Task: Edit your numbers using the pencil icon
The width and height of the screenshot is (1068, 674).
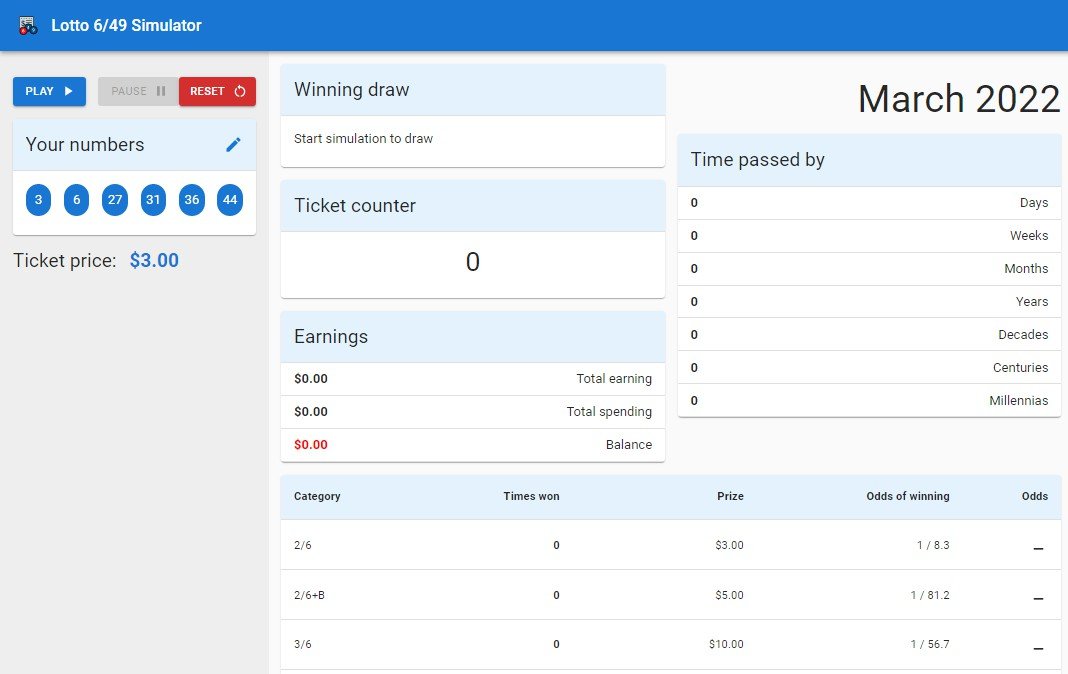Action: tap(233, 145)
